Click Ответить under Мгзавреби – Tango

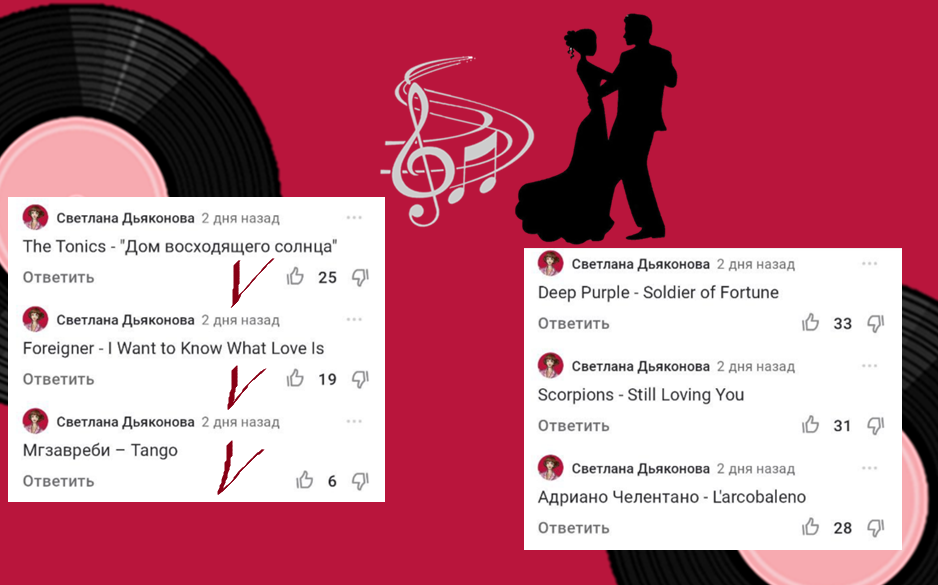59,481
